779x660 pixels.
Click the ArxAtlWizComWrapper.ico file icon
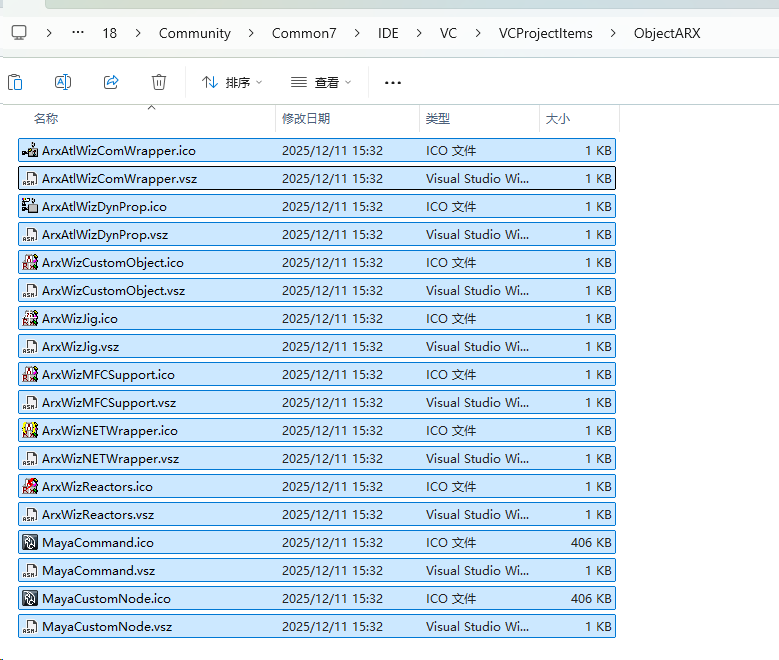[30, 151]
